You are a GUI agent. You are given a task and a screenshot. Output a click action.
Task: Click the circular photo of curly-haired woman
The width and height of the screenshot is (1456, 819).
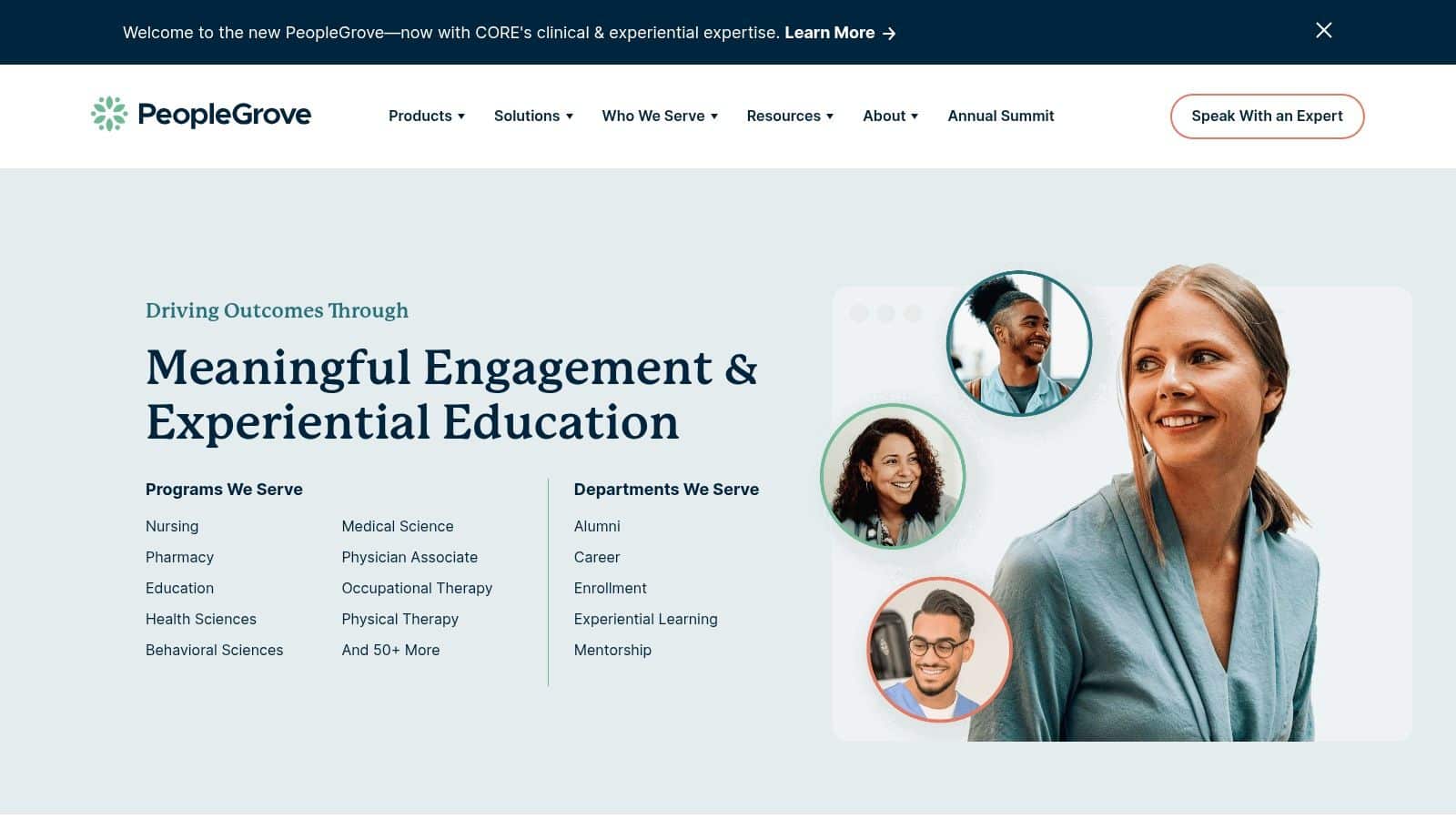click(893, 476)
